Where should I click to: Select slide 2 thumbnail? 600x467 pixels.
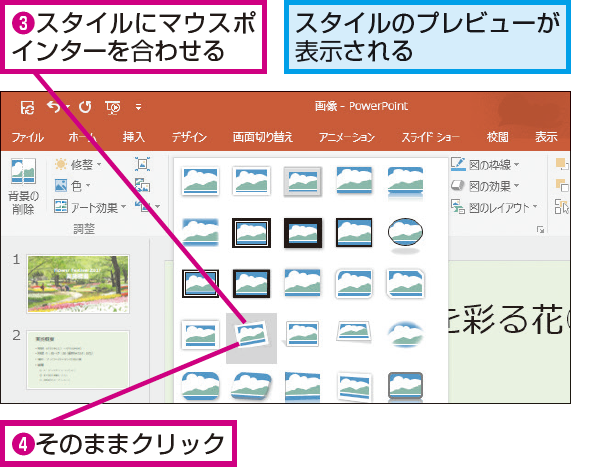[78, 360]
